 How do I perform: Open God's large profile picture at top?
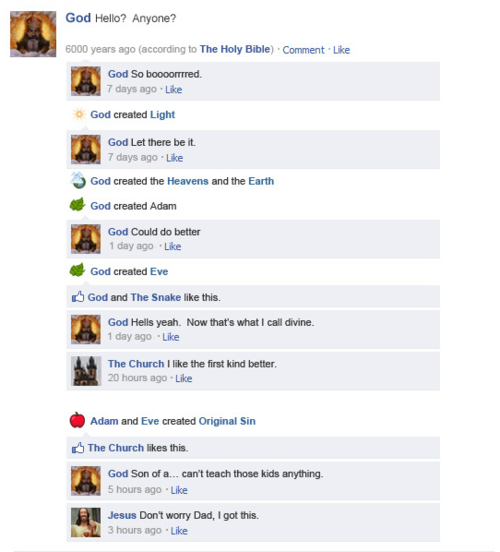click(x=33, y=34)
